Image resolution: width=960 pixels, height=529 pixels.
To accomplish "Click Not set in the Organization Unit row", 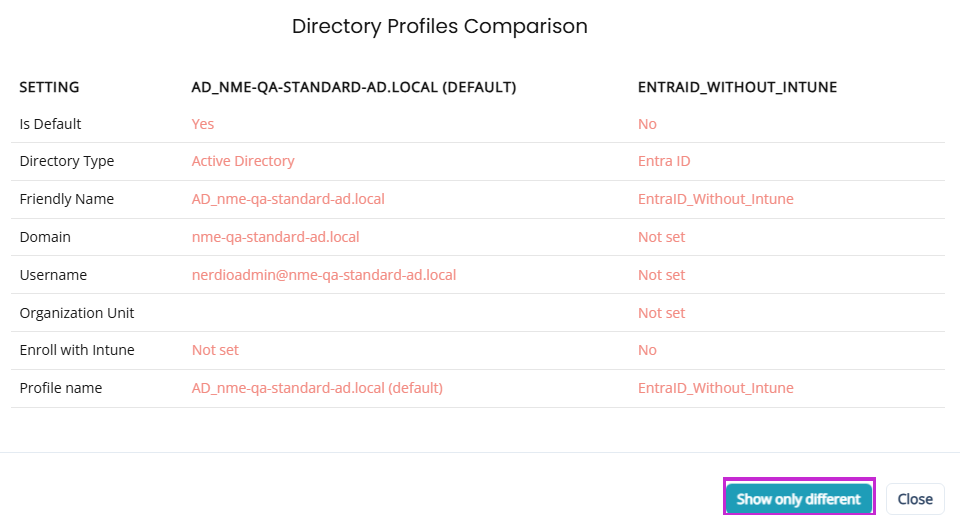I will coord(661,312).
